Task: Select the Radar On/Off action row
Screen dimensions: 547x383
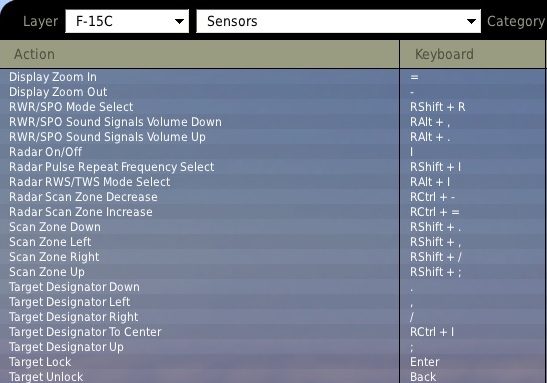Action: 200,152
